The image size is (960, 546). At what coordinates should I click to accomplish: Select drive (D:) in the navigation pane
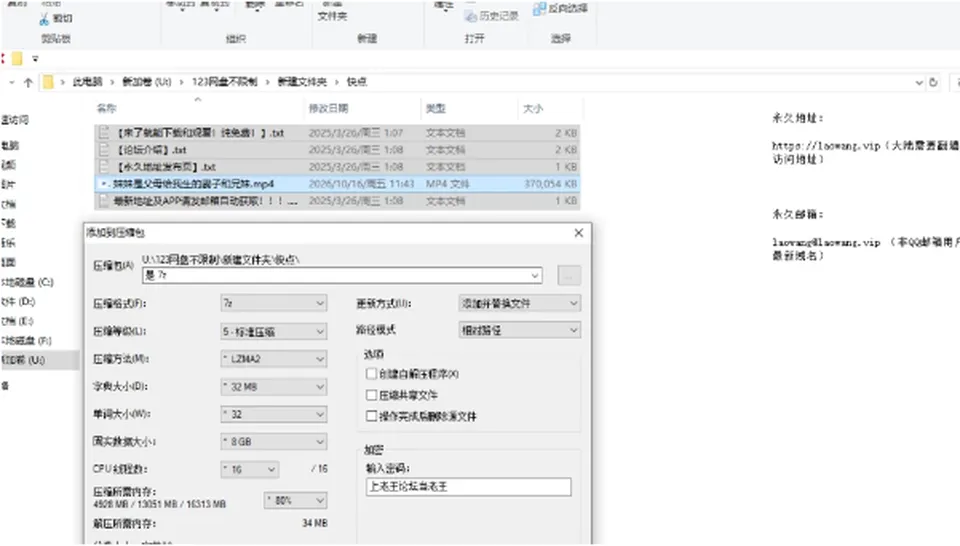pyautogui.click(x=18, y=302)
